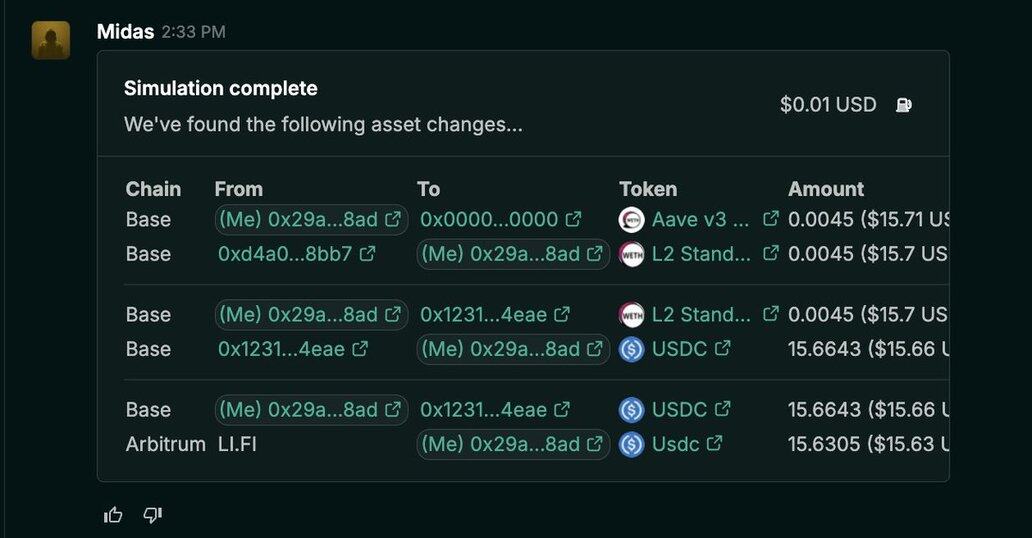This screenshot has width=1032, height=538.
Task: Click the Midas user avatar
Action: tap(51, 41)
